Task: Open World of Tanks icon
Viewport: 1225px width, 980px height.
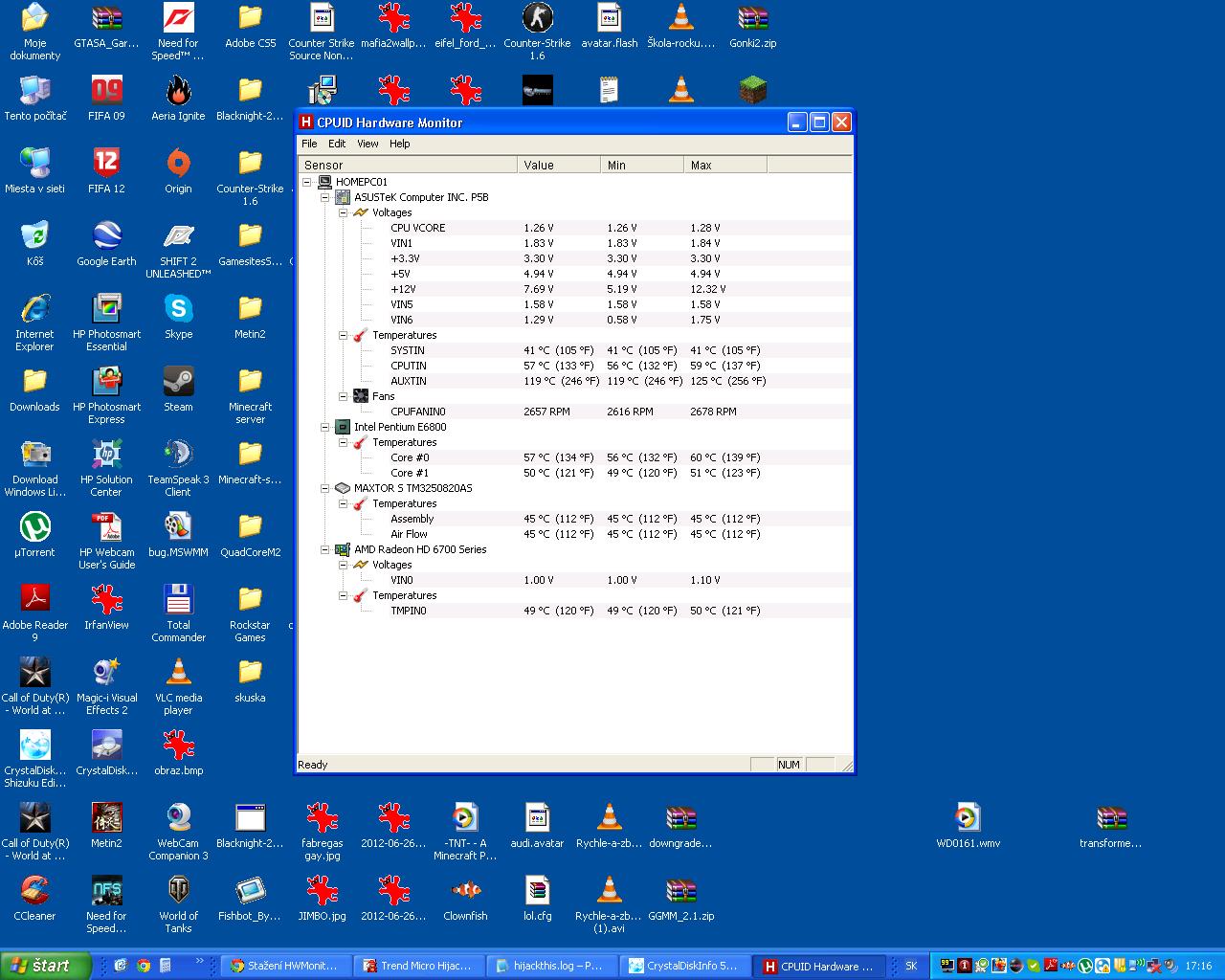Action: 178,905
